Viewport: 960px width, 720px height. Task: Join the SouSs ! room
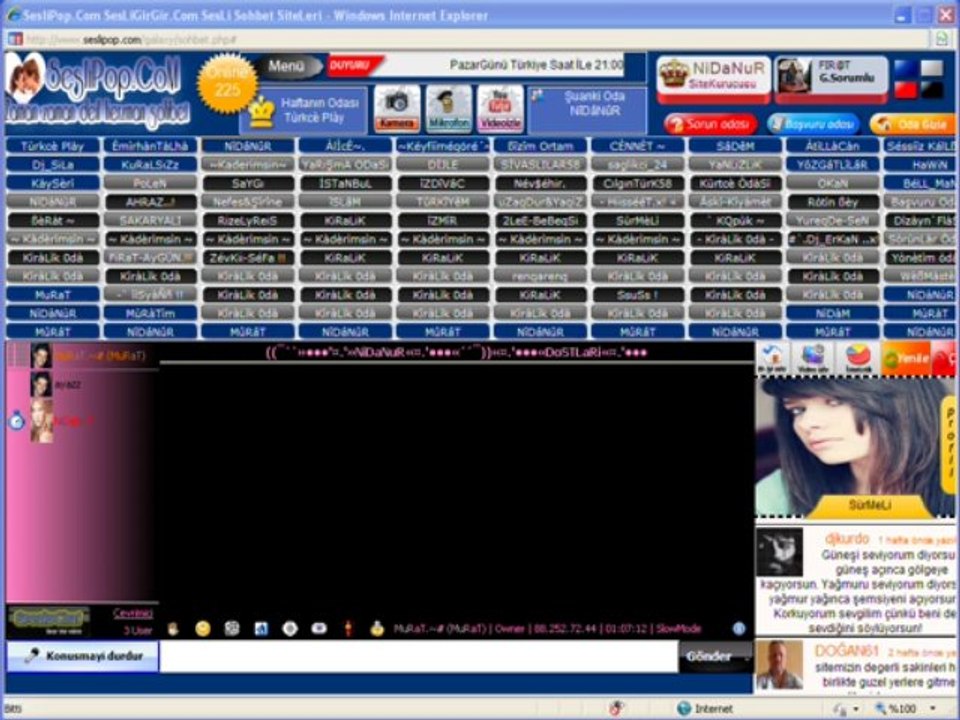point(638,294)
